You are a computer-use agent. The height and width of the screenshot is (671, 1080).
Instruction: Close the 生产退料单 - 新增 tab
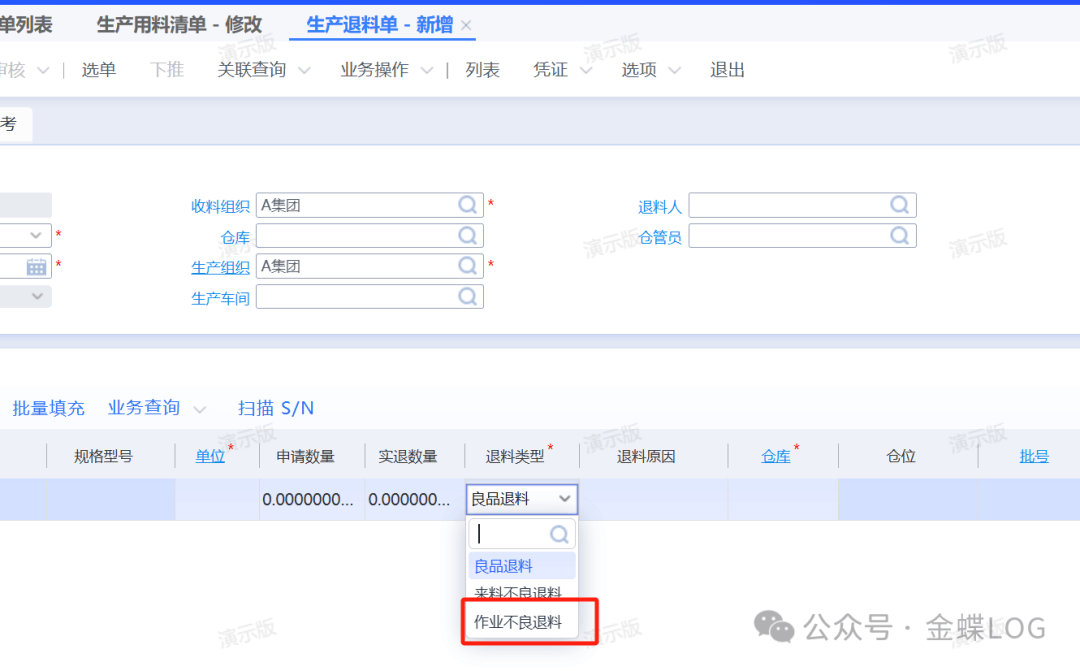(466, 25)
